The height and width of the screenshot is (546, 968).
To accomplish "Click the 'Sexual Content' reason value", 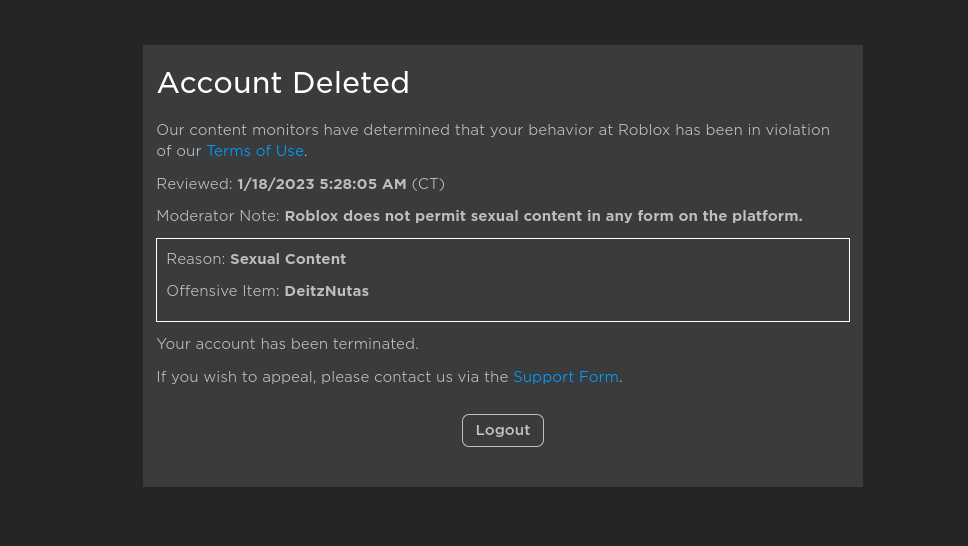I will (x=288, y=259).
